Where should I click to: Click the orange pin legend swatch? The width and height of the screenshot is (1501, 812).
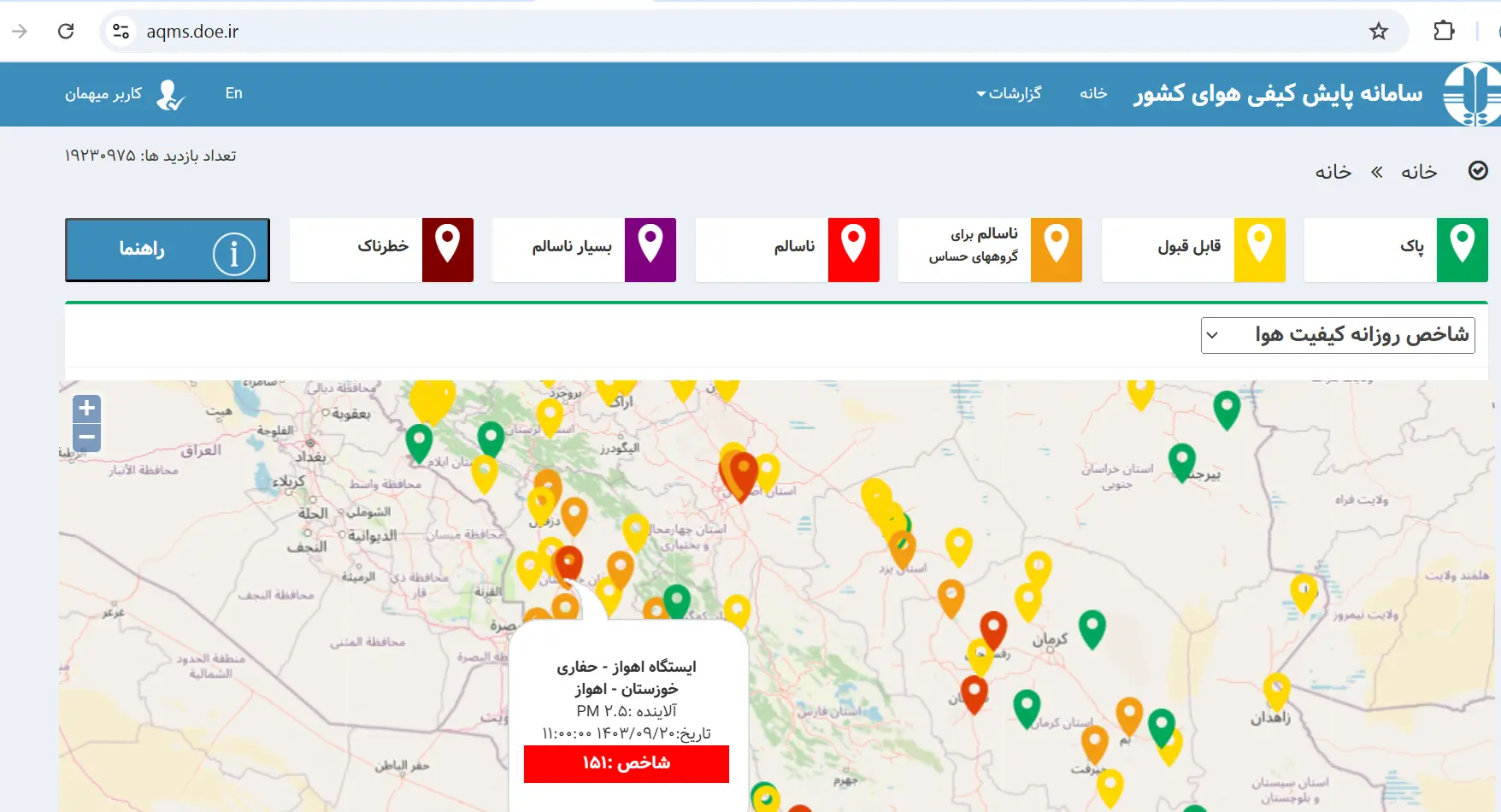tap(1057, 250)
